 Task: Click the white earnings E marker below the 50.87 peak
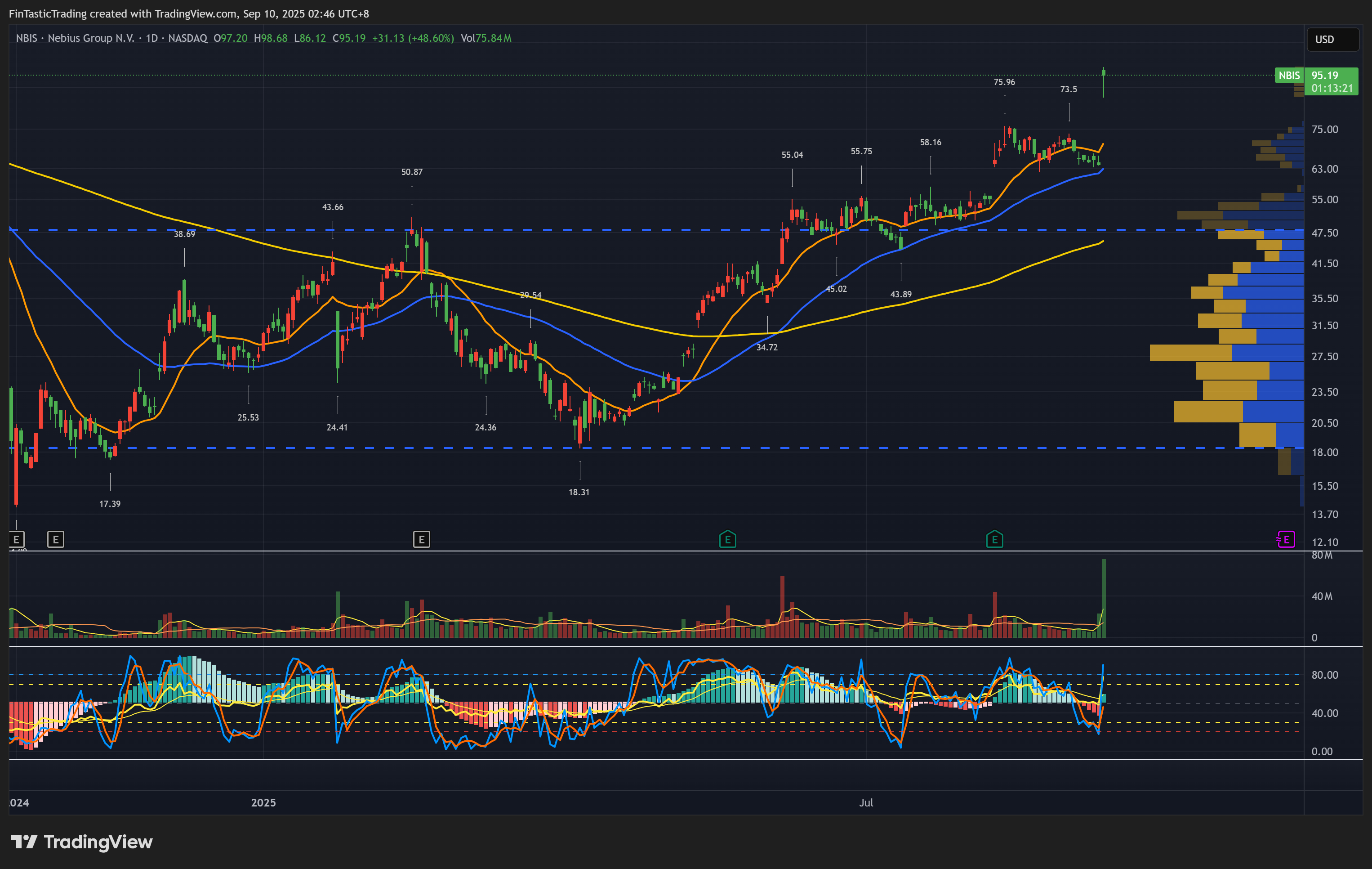pos(421,539)
